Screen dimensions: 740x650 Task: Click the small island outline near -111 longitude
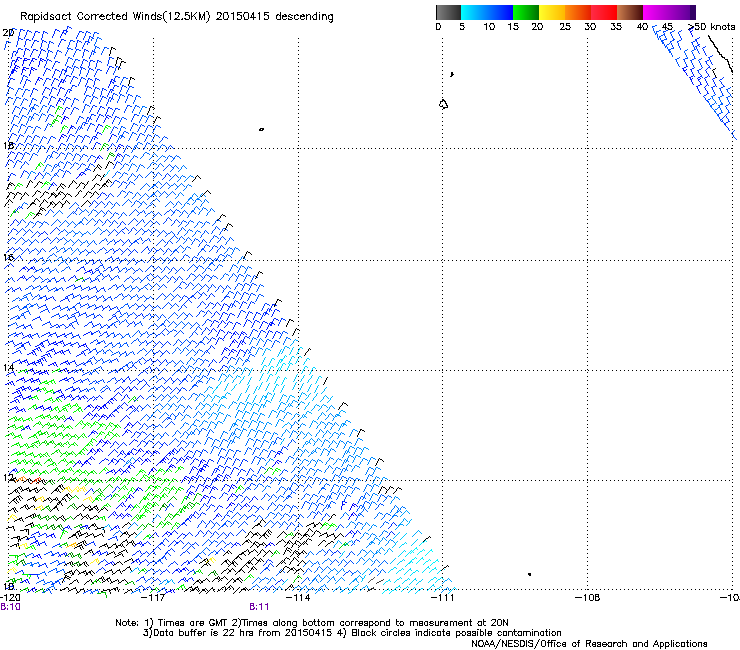coord(443,104)
